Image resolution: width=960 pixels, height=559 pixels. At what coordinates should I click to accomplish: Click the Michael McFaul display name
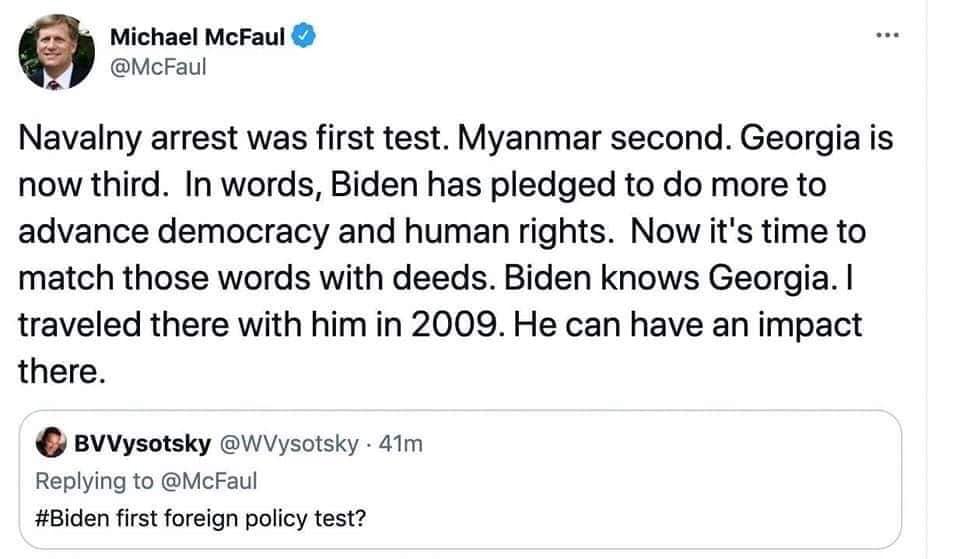click(197, 38)
